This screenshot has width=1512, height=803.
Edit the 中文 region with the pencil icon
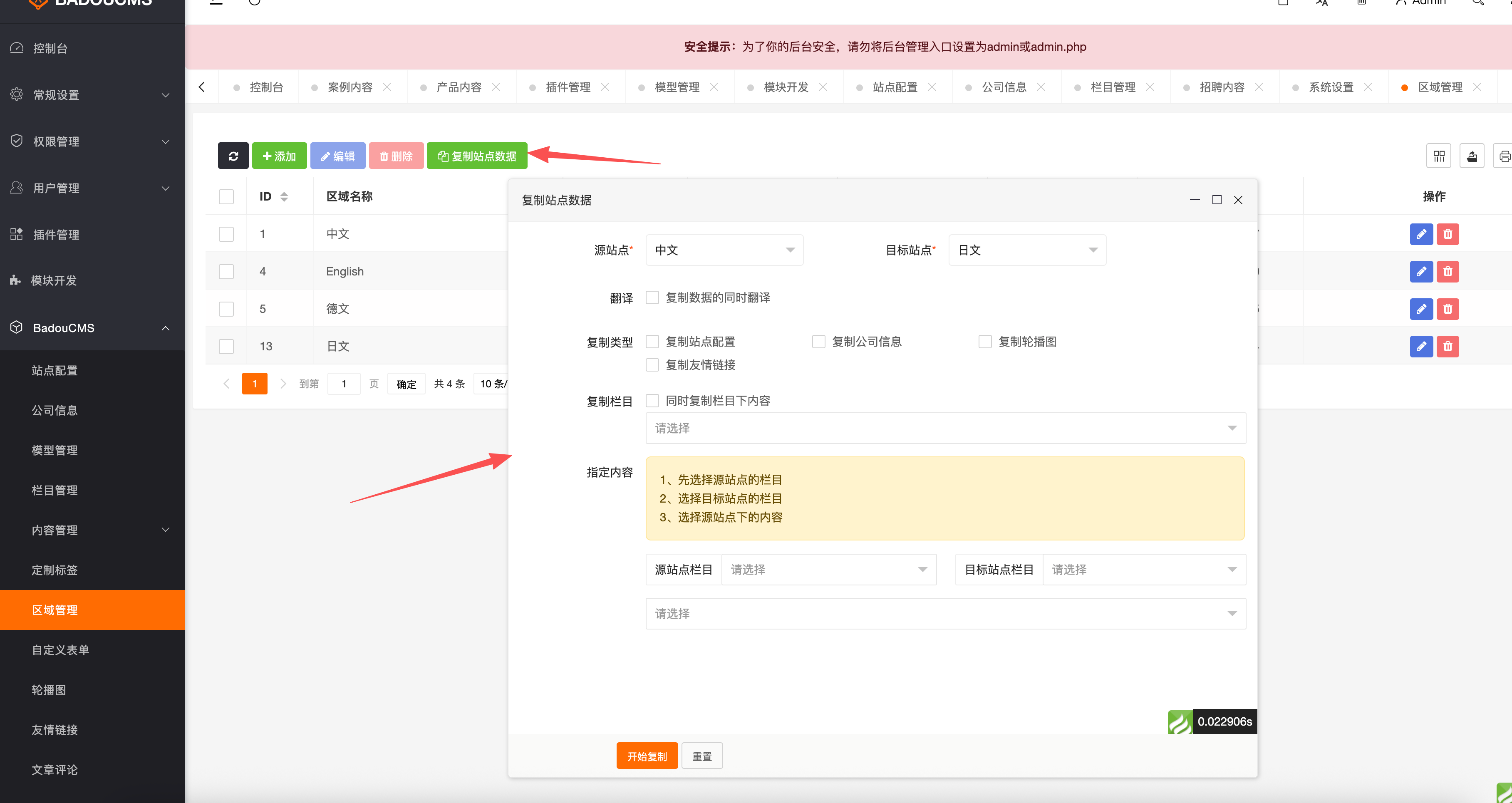pos(1421,234)
